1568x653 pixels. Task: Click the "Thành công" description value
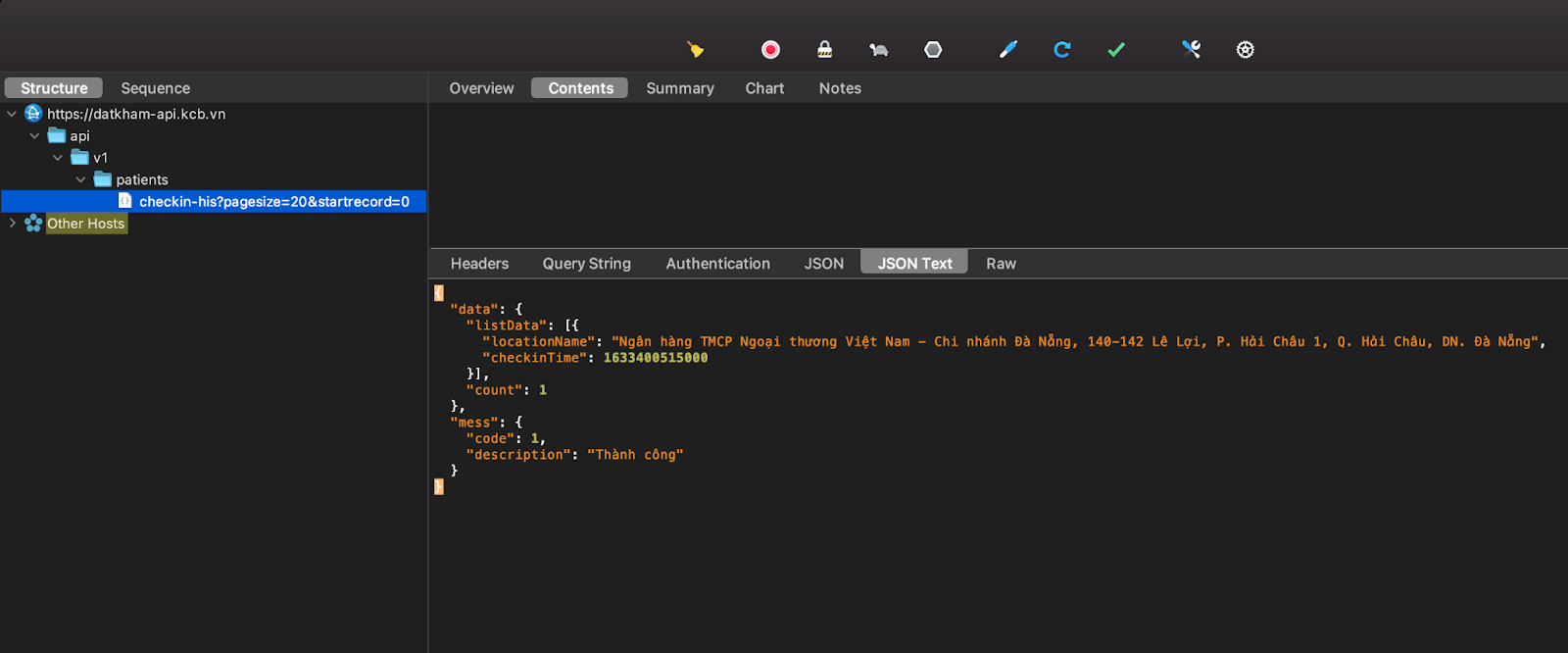click(635, 455)
